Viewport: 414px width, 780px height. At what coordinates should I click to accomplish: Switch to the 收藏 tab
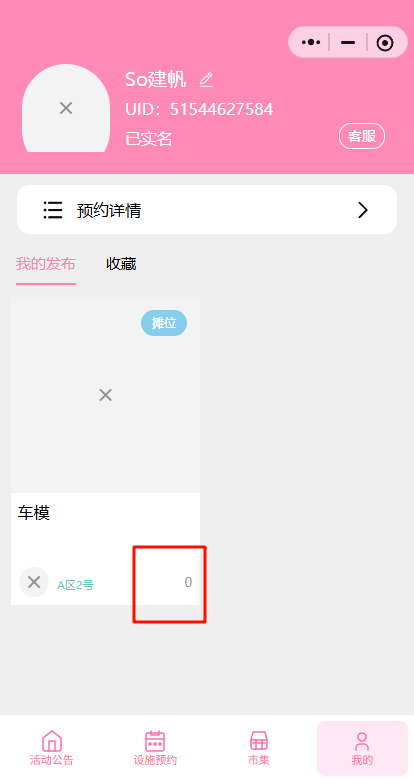121,264
